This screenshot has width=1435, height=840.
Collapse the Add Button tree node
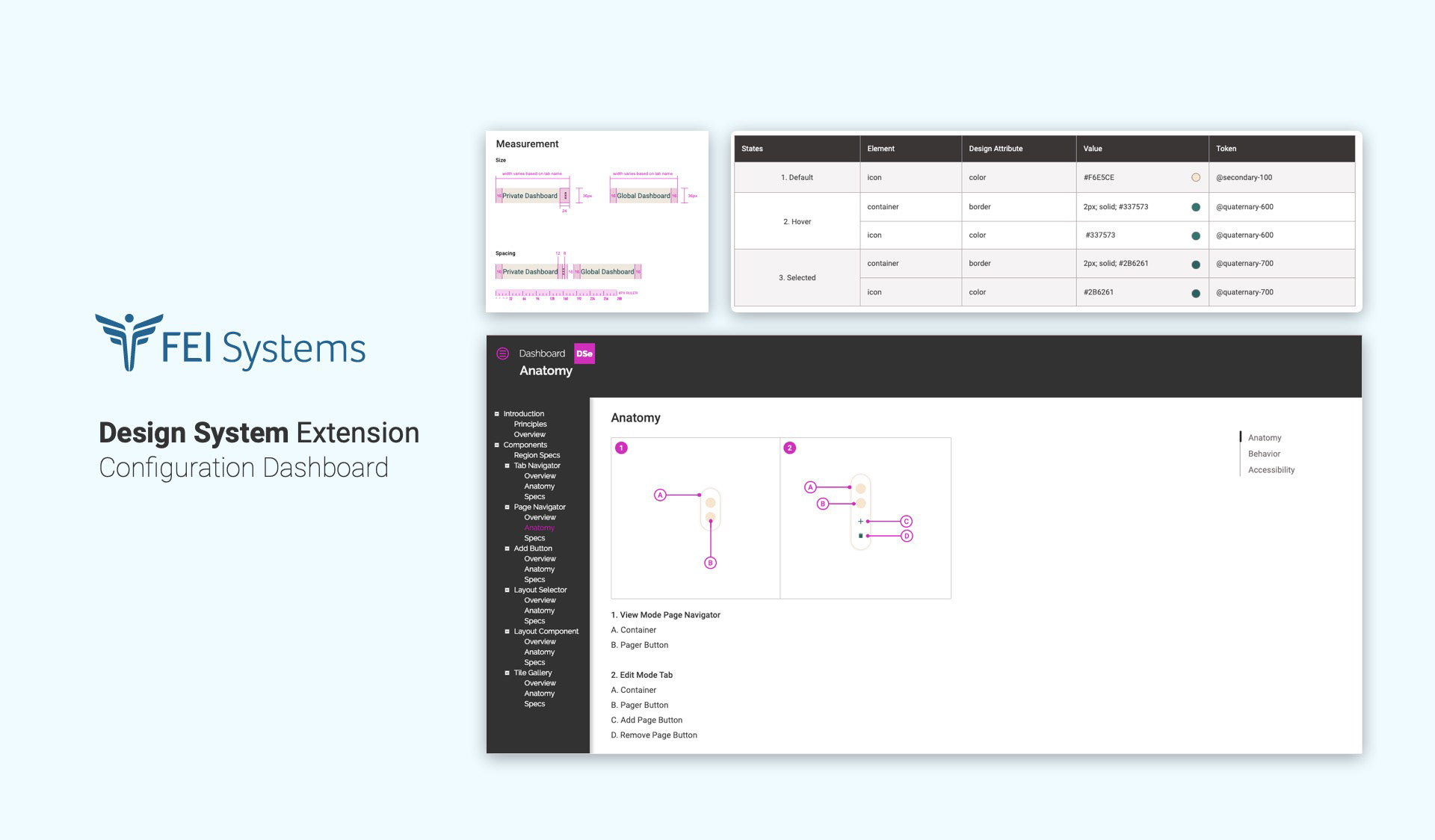tap(507, 549)
